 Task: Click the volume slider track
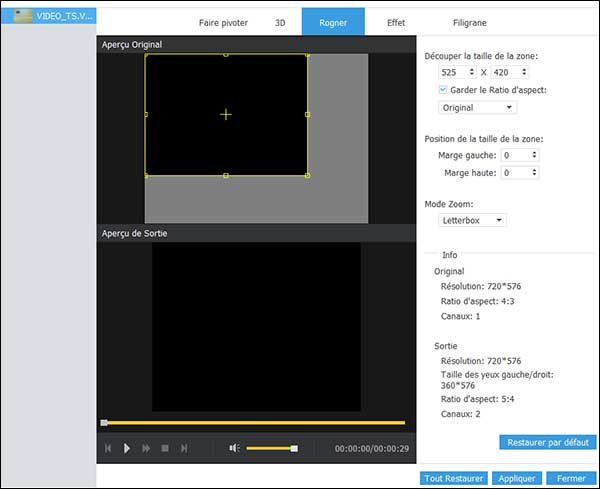[270, 448]
